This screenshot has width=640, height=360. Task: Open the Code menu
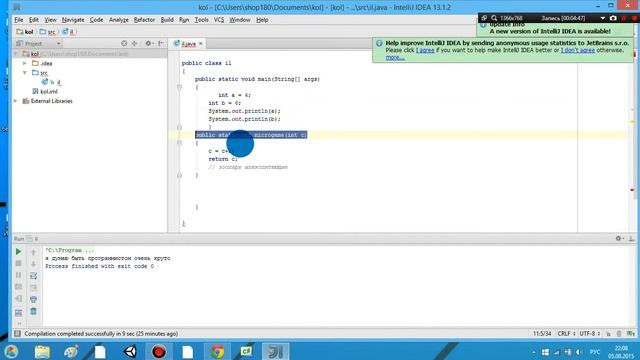[x=96, y=20]
